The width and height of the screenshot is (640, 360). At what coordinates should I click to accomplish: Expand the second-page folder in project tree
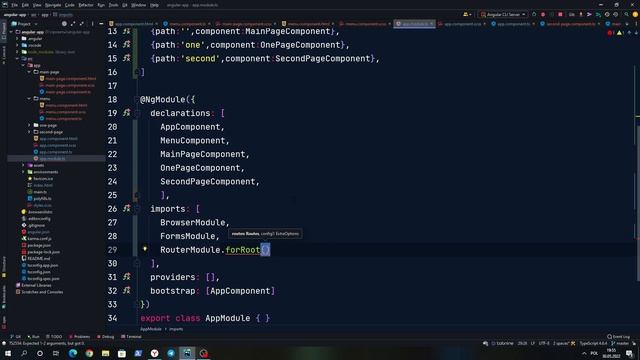coord(29,132)
